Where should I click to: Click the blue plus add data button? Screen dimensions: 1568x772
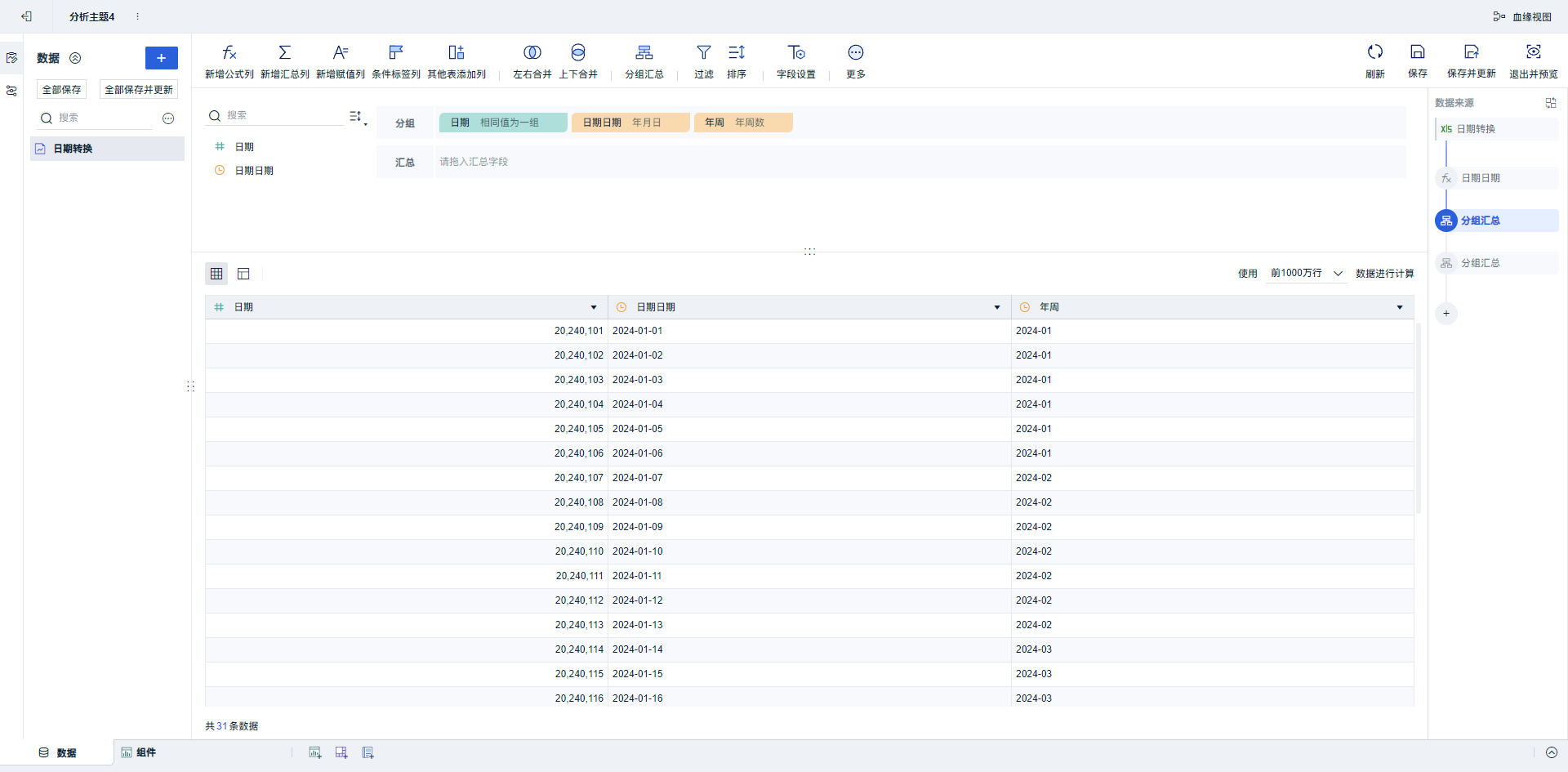[x=162, y=58]
